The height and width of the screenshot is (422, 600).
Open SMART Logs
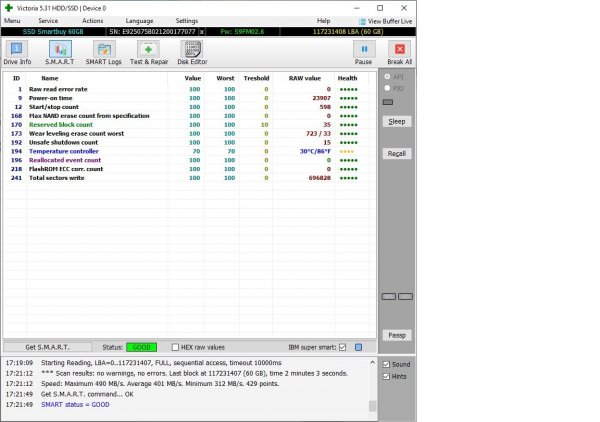click(101, 52)
